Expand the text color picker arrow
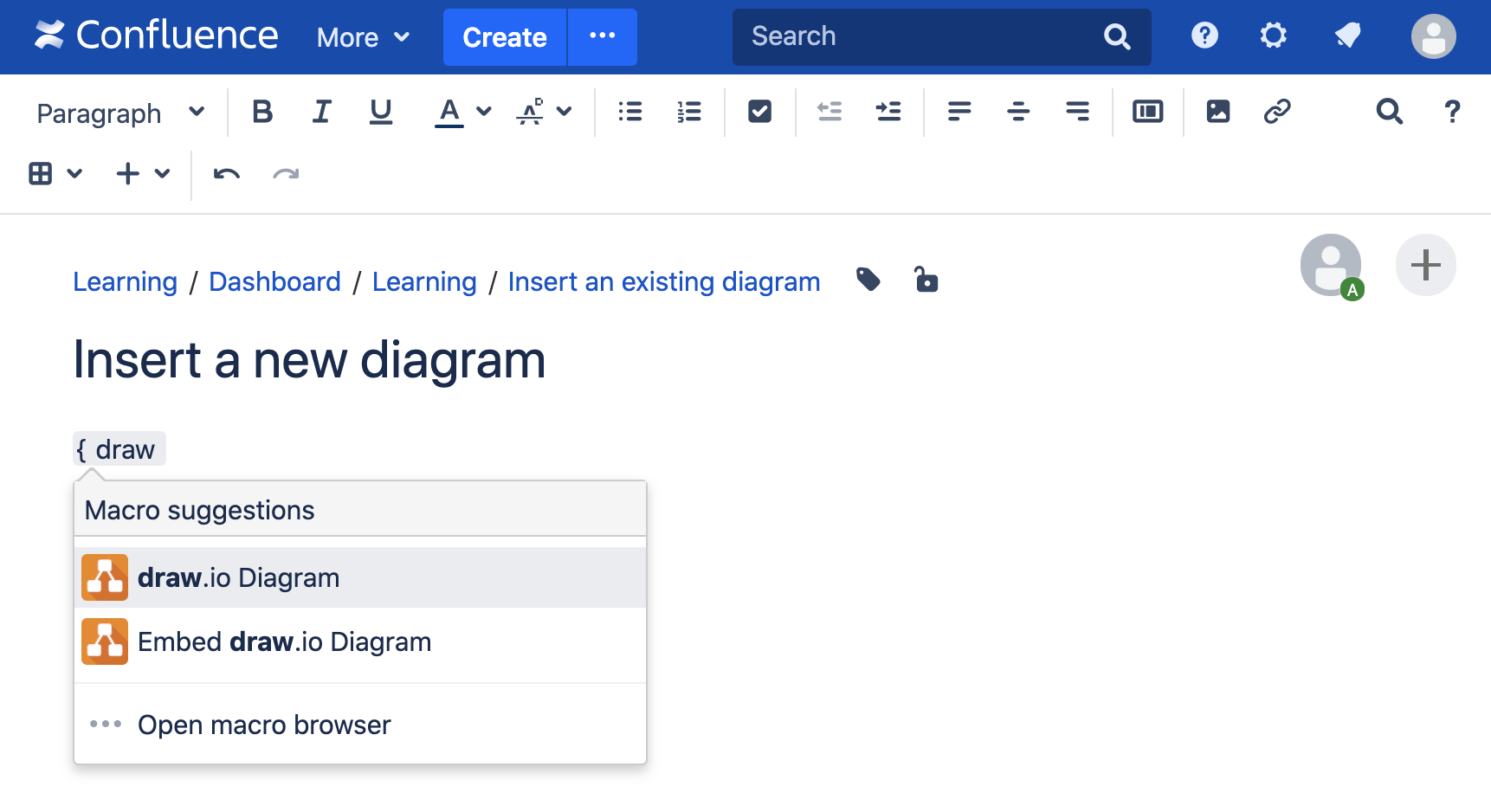The height and width of the screenshot is (812, 1491). (x=484, y=112)
